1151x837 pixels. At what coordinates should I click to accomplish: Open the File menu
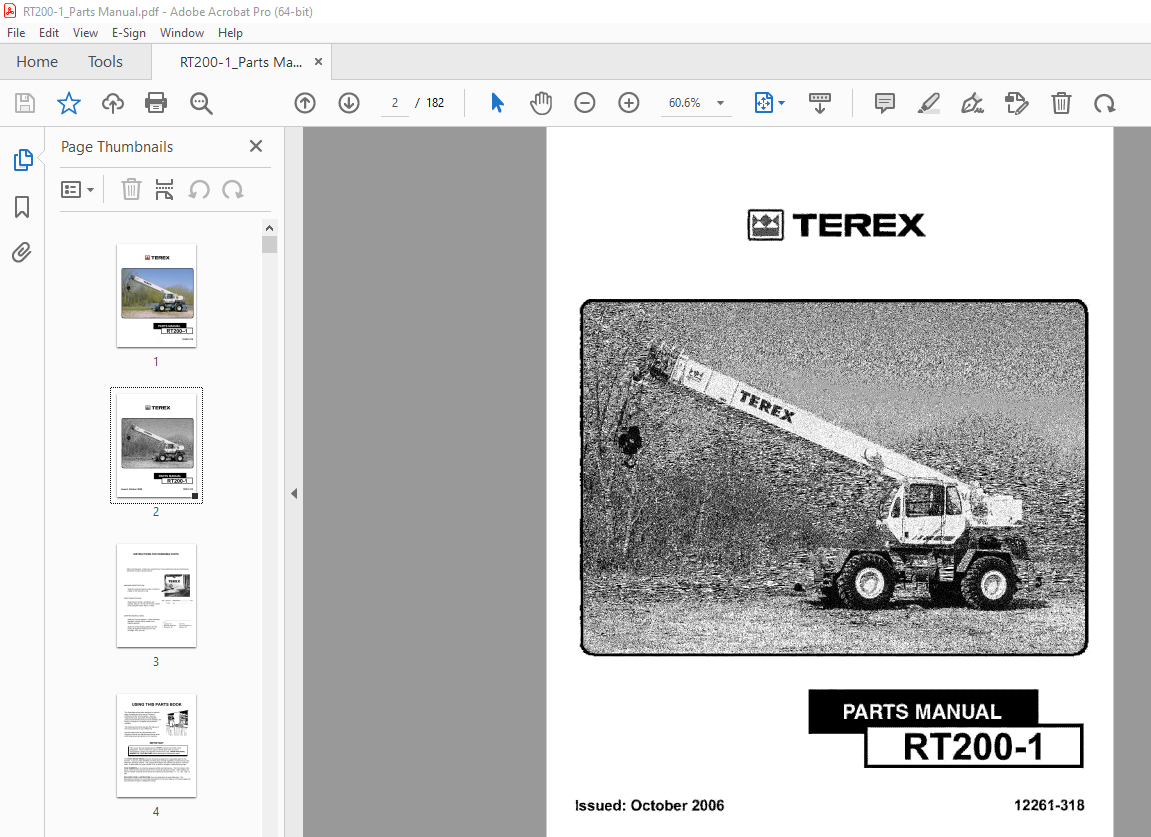pos(16,33)
